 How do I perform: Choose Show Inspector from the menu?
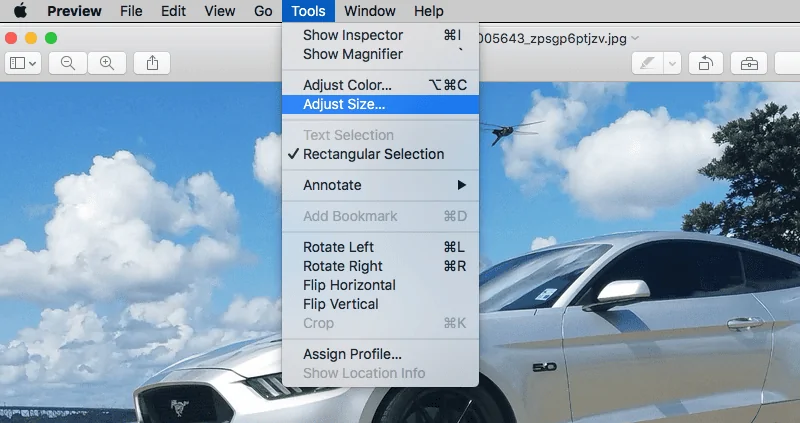[381, 35]
